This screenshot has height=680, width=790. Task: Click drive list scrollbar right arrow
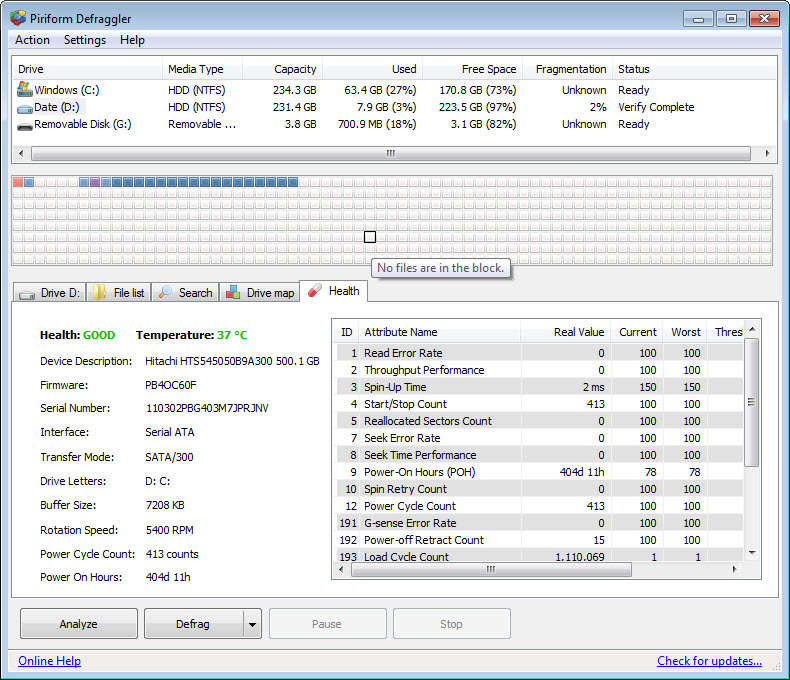coord(767,153)
